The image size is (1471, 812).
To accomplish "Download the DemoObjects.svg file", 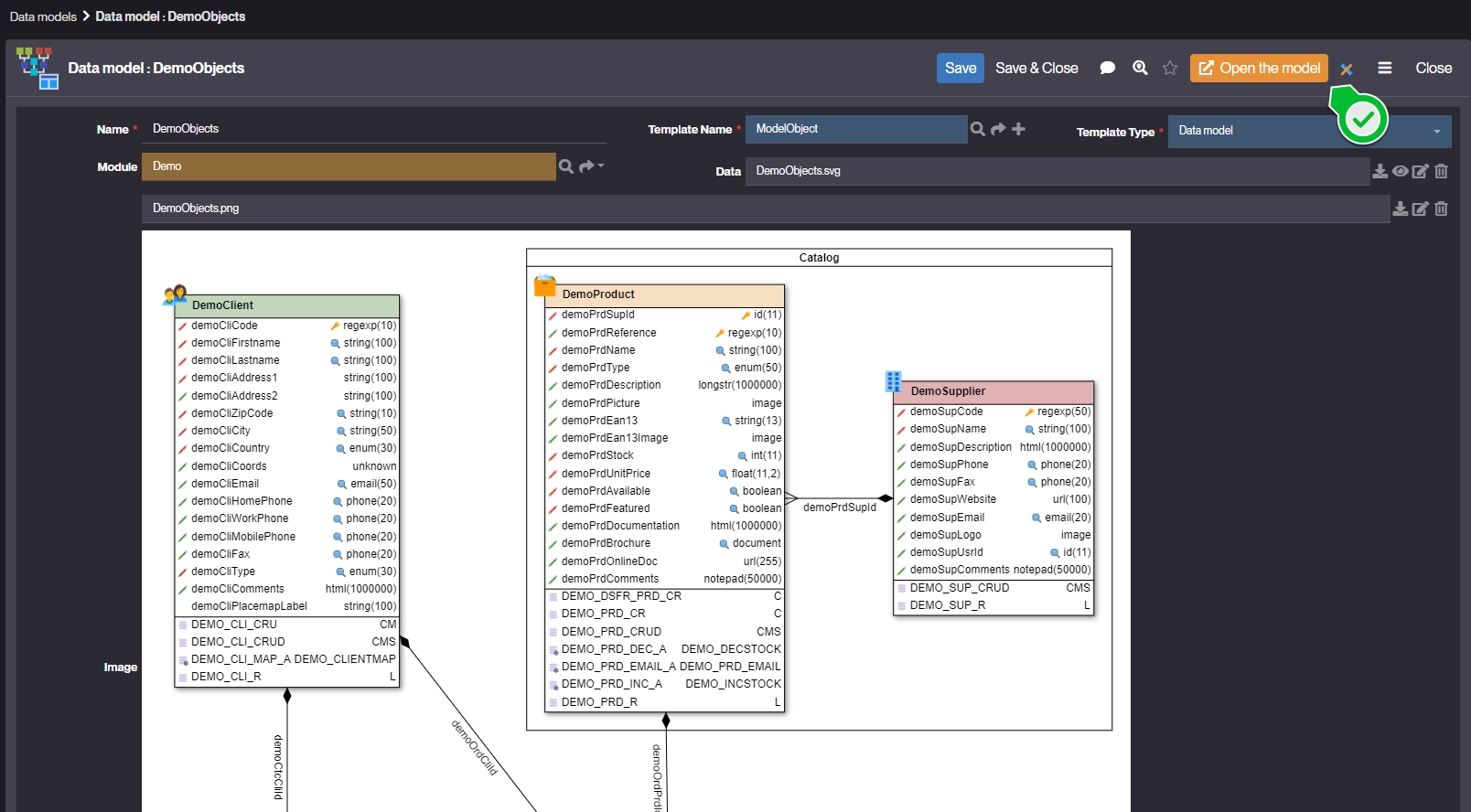I will click(1380, 171).
